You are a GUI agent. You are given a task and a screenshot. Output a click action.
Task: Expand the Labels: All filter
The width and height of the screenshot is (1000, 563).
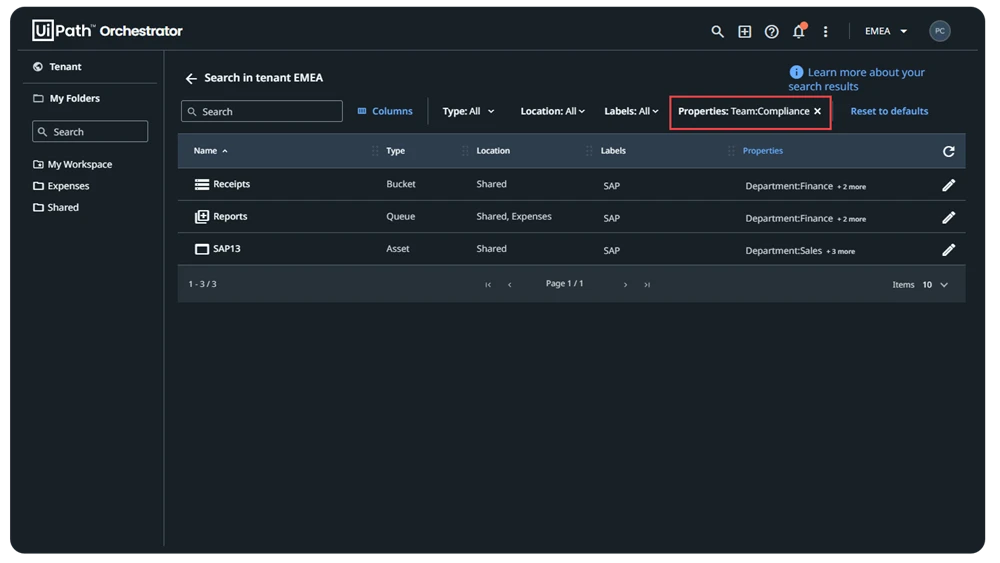631,111
